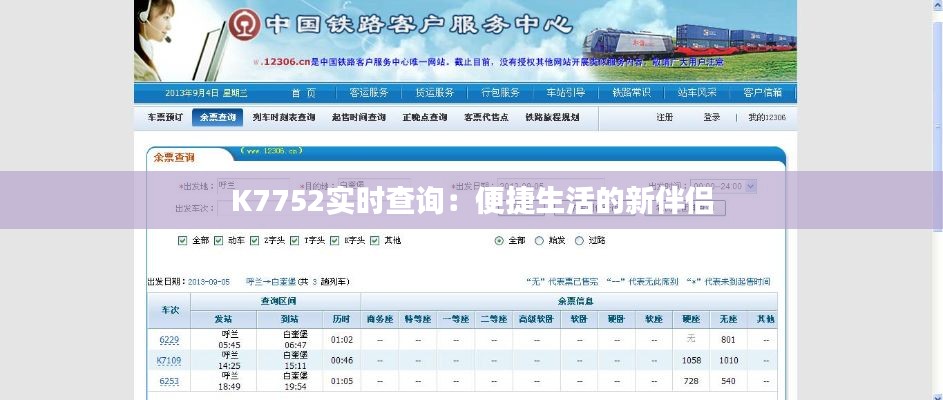Open the 客运服务 menu

tap(369, 93)
